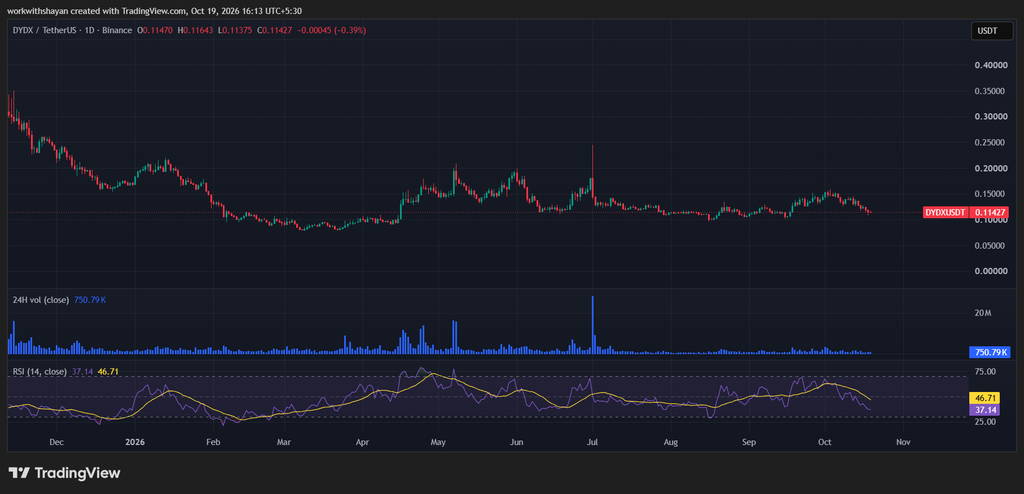Click the 0.05000 price axis label
The height and width of the screenshot is (494, 1024).
click(x=987, y=246)
